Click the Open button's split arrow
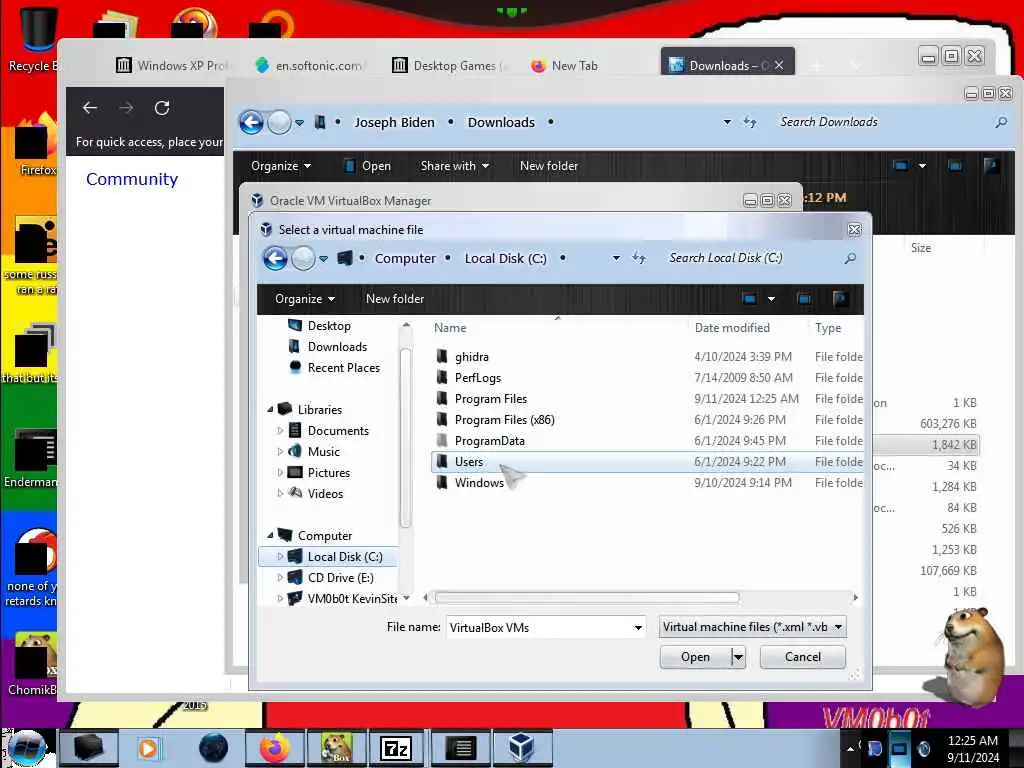This screenshot has width=1024, height=768. 738,657
